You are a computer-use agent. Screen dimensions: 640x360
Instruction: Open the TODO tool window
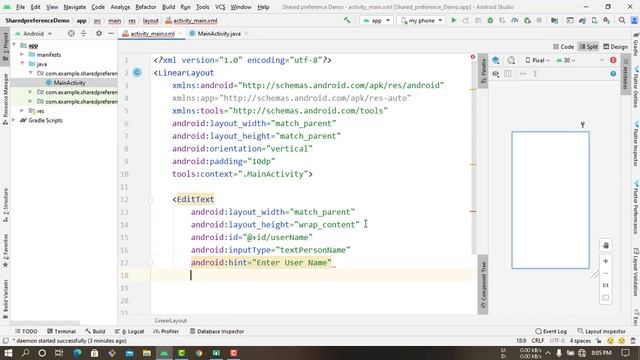click(x=26, y=331)
